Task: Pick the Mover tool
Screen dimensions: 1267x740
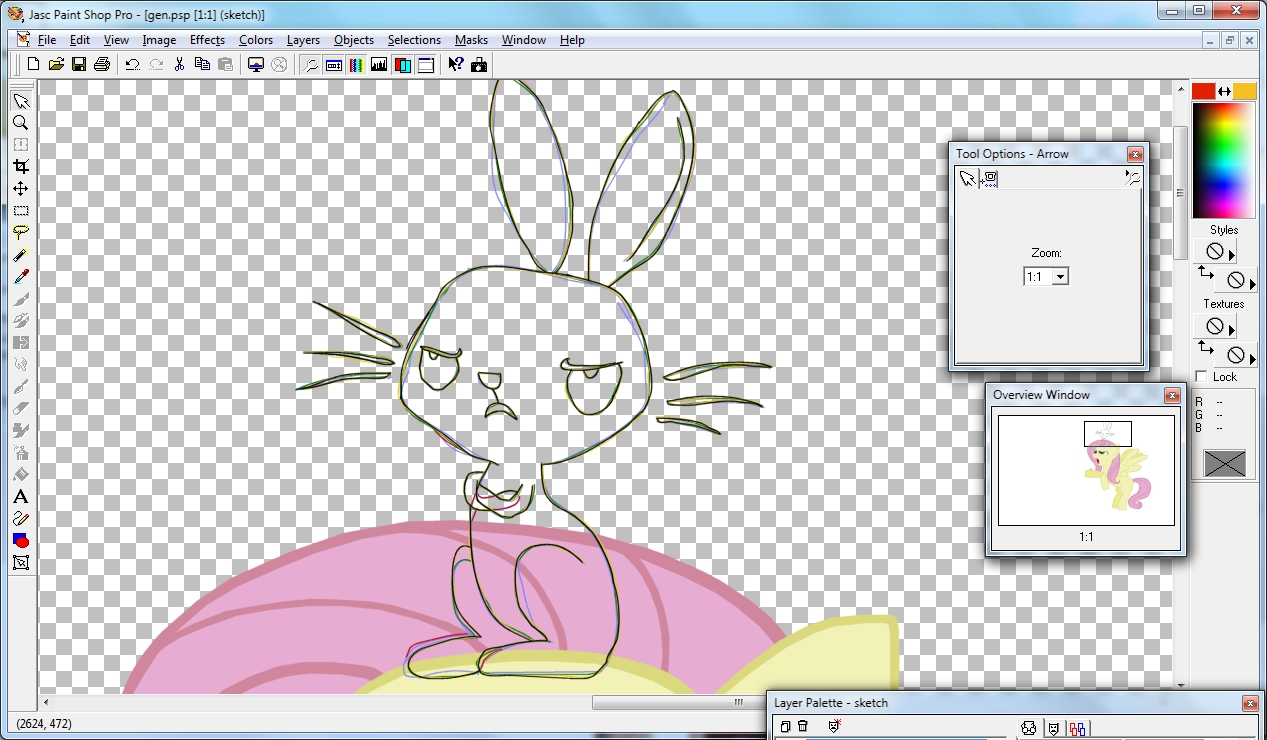Action: click(20, 188)
